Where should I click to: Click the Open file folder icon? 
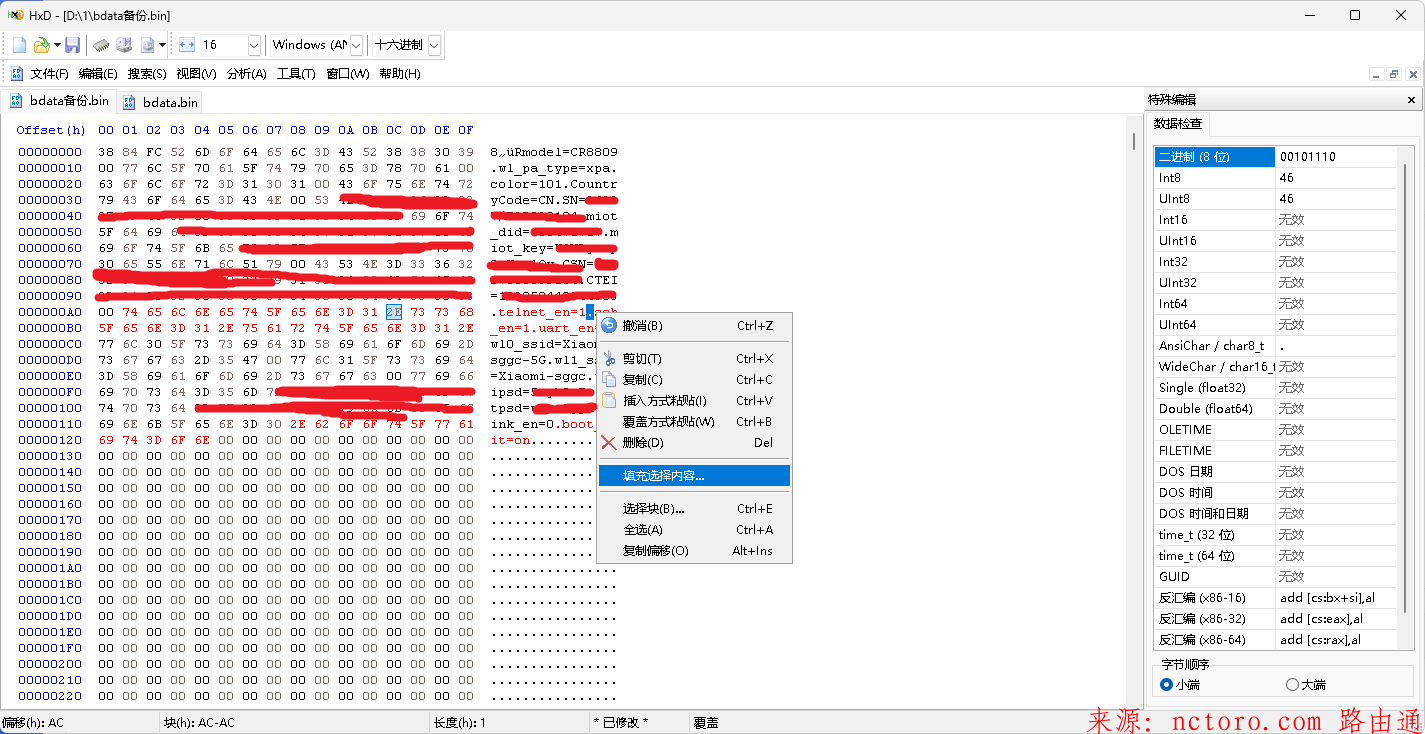tap(41, 45)
